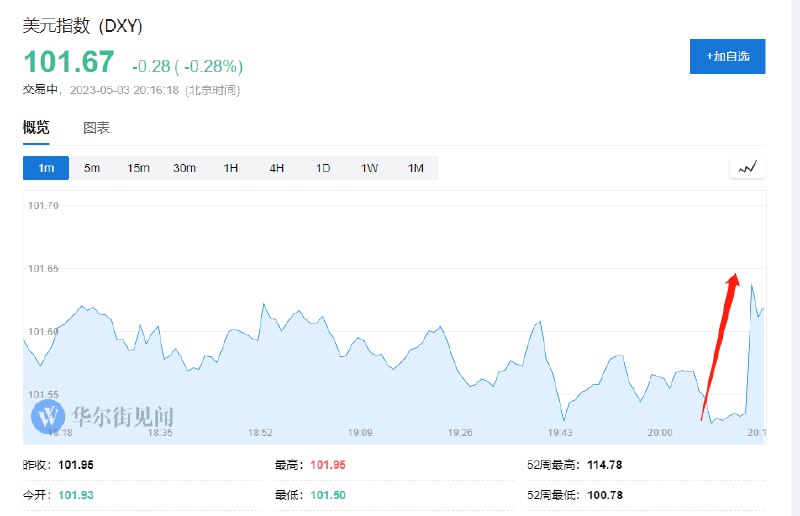Click the 101.70 y-axis label

click(43, 206)
